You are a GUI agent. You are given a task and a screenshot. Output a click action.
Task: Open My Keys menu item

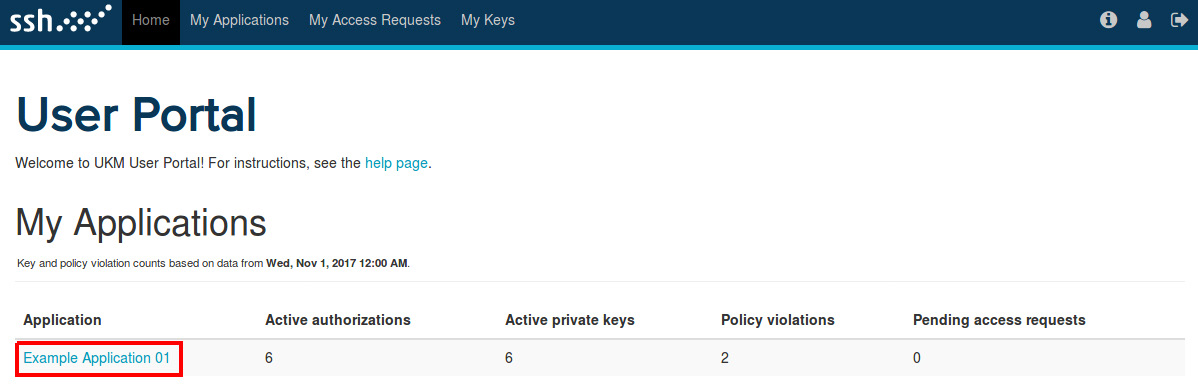(x=487, y=21)
